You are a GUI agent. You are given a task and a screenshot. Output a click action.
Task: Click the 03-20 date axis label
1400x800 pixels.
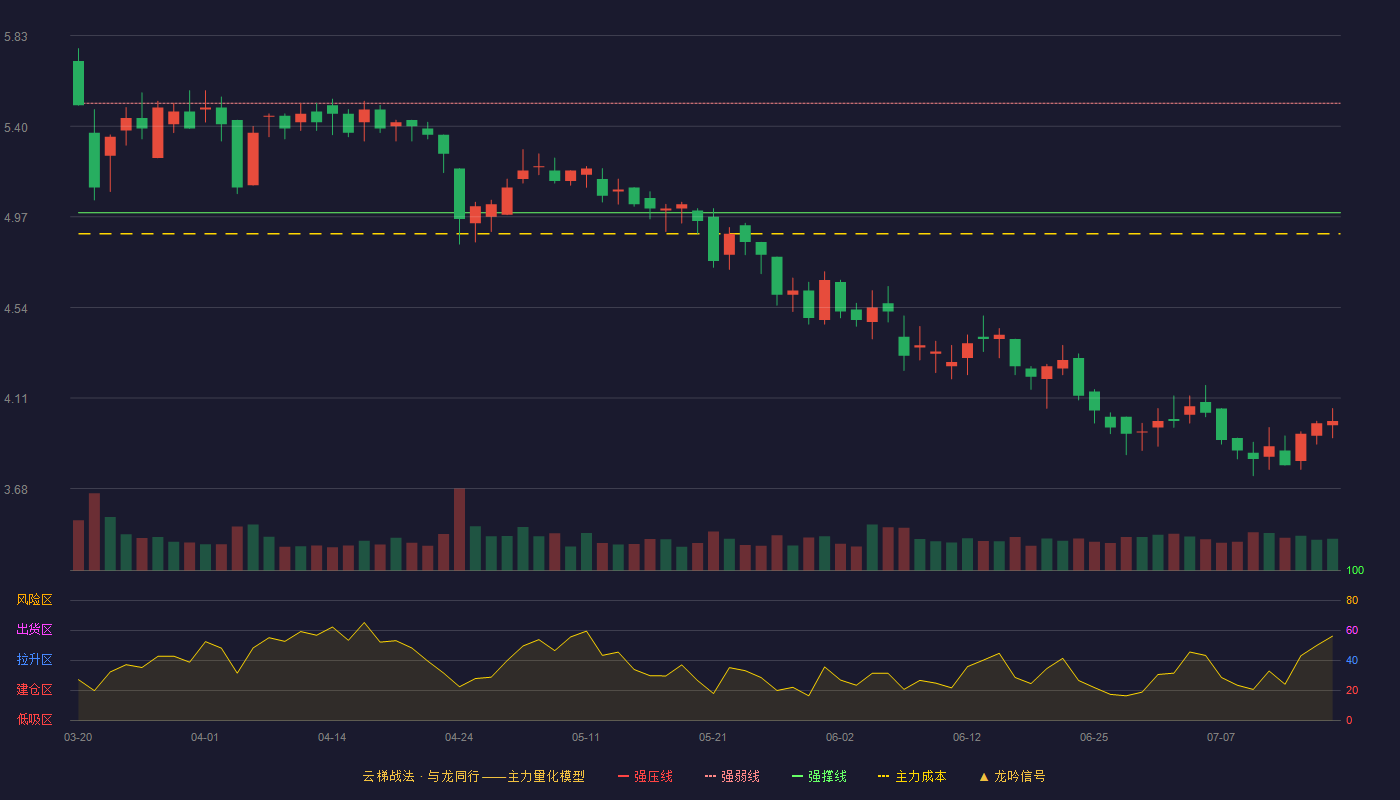point(78,737)
